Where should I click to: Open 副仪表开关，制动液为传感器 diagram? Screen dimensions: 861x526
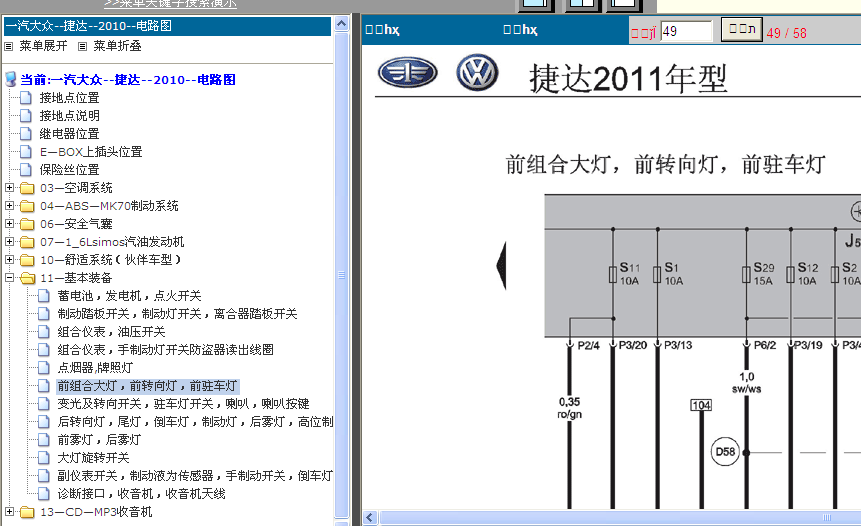tap(195, 476)
